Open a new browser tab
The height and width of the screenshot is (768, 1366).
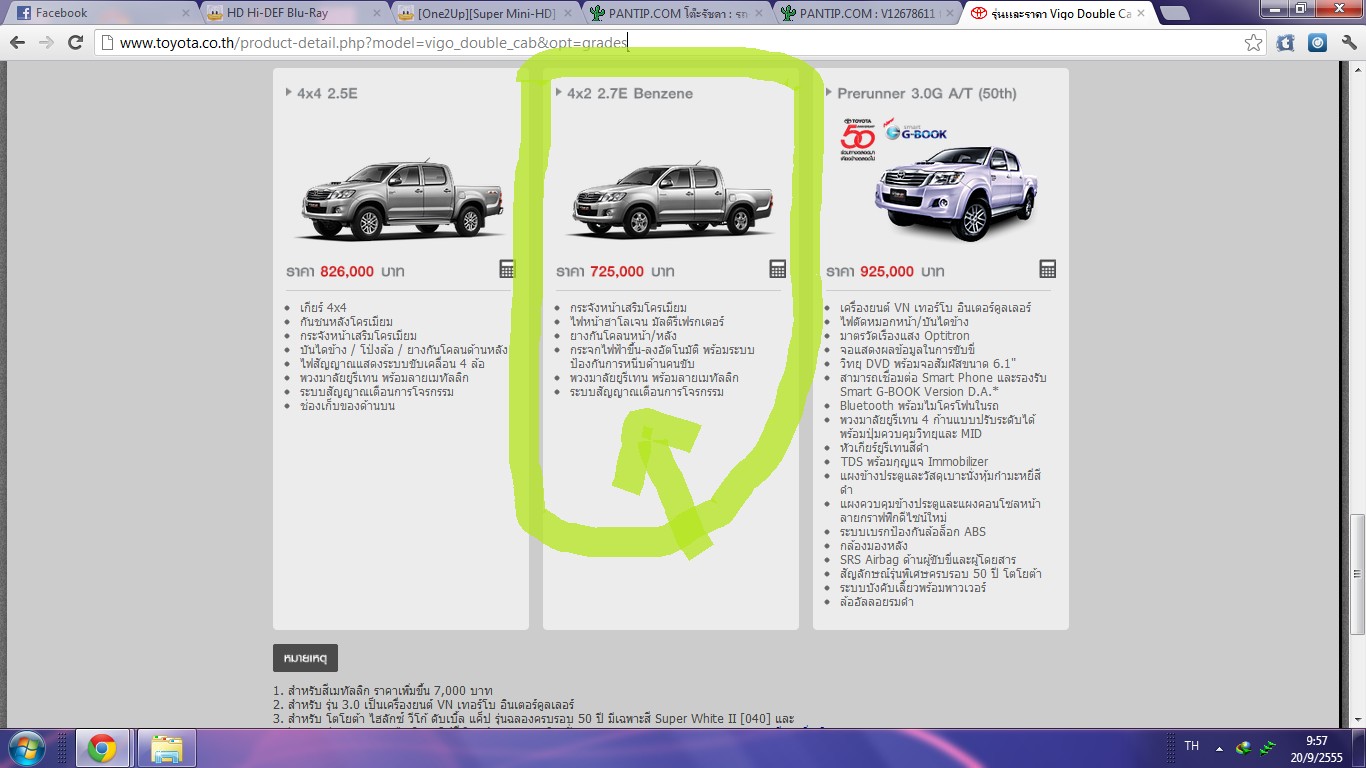pos(1174,13)
